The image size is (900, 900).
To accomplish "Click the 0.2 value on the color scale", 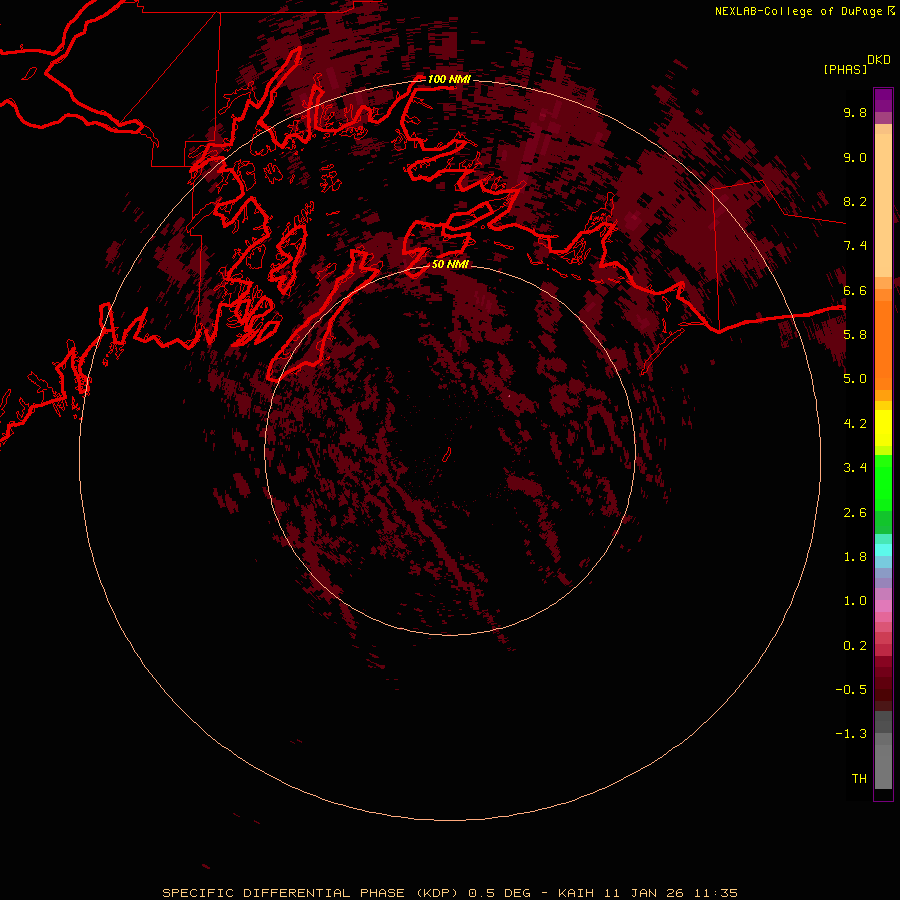I will 855,646.
